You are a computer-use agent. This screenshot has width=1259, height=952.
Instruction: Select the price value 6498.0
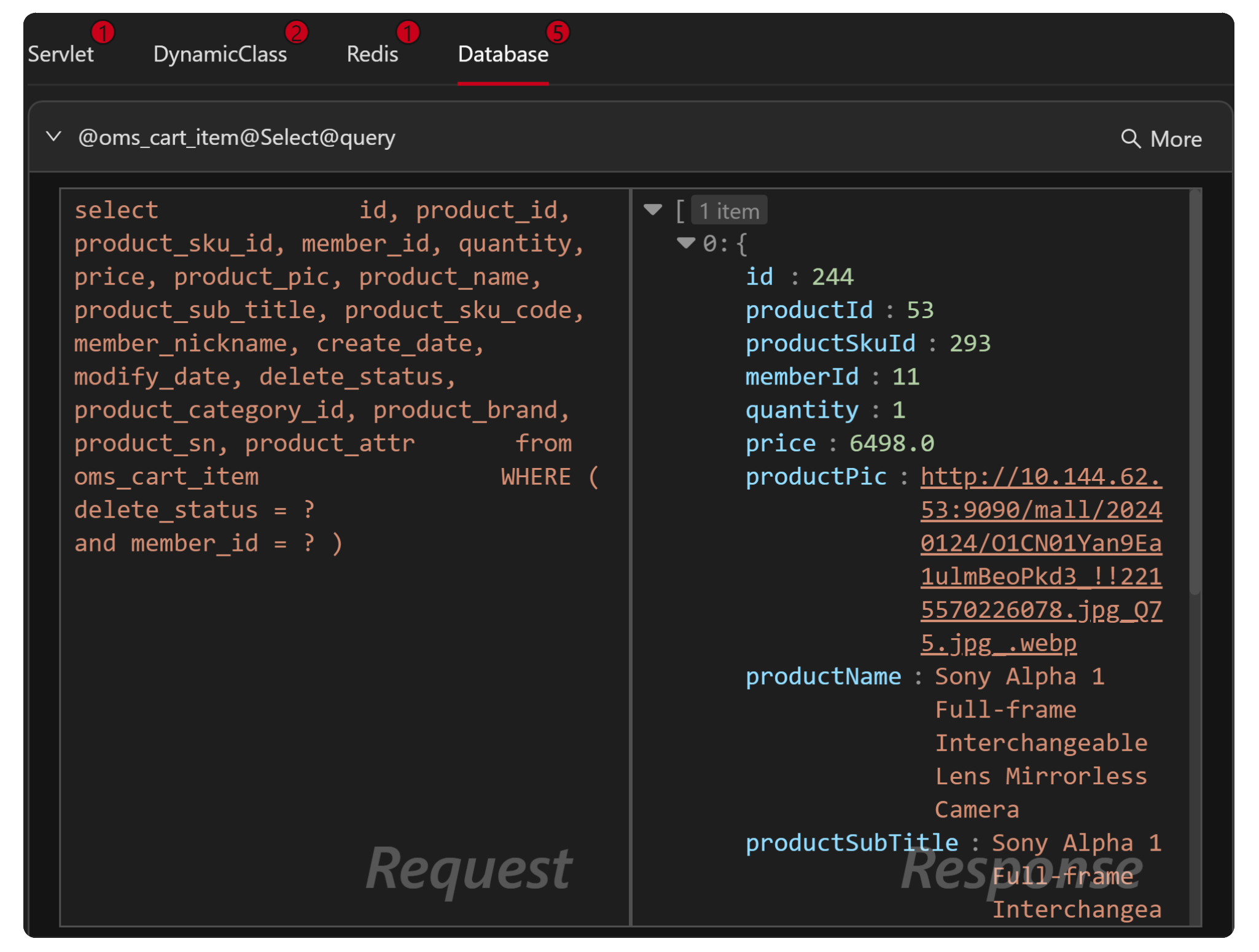[x=891, y=443]
